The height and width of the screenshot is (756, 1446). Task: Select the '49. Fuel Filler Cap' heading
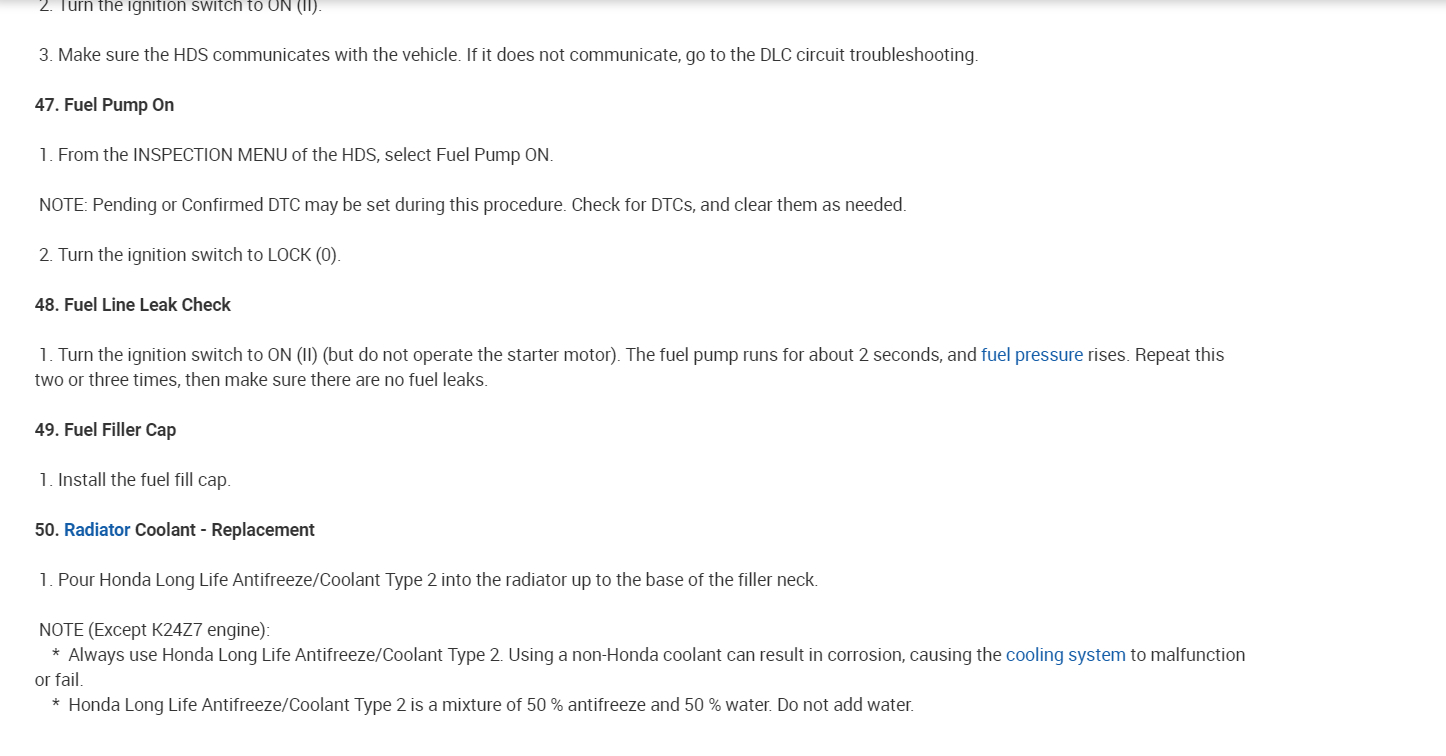[105, 430]
